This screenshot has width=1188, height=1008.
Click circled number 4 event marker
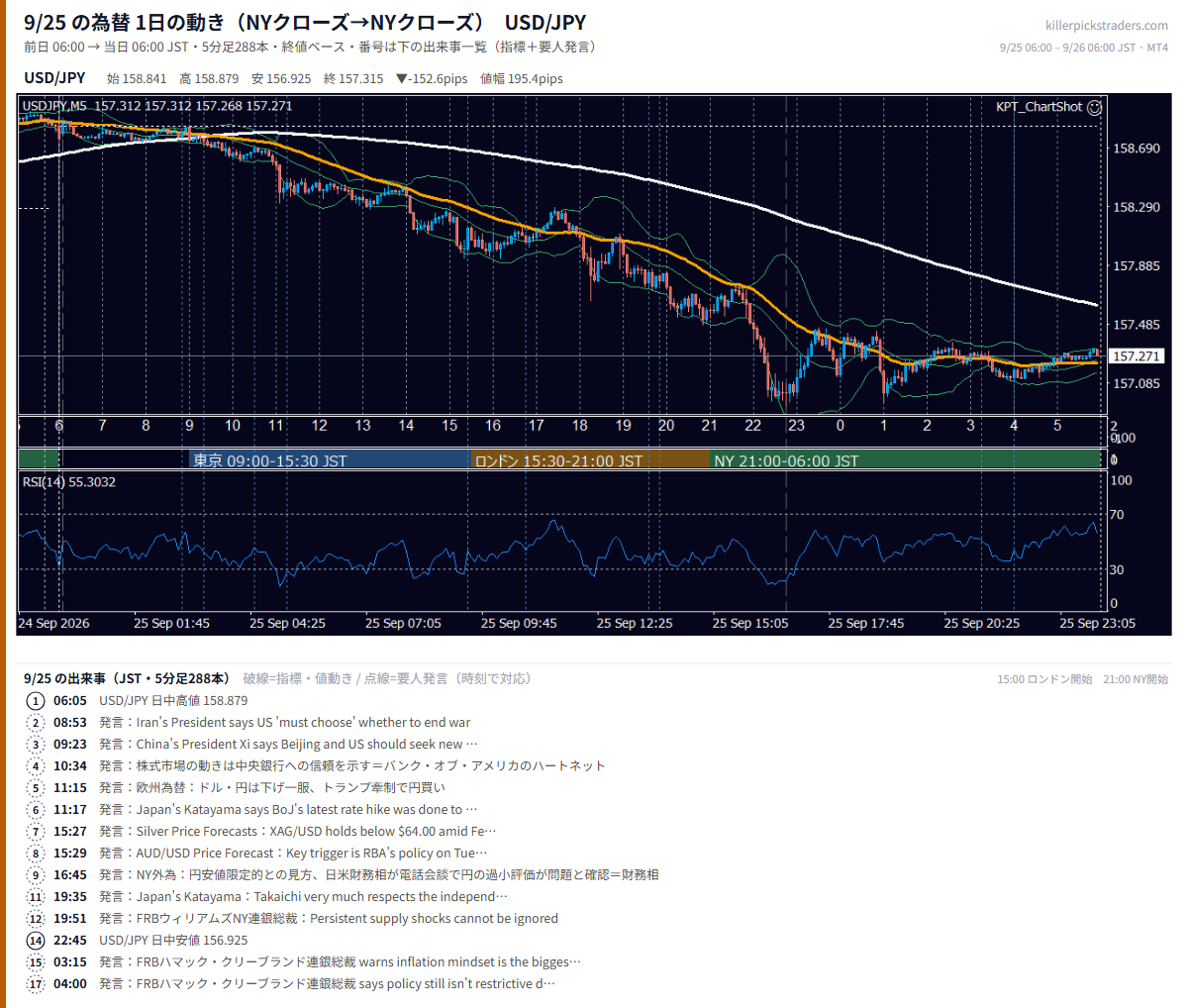36,766
